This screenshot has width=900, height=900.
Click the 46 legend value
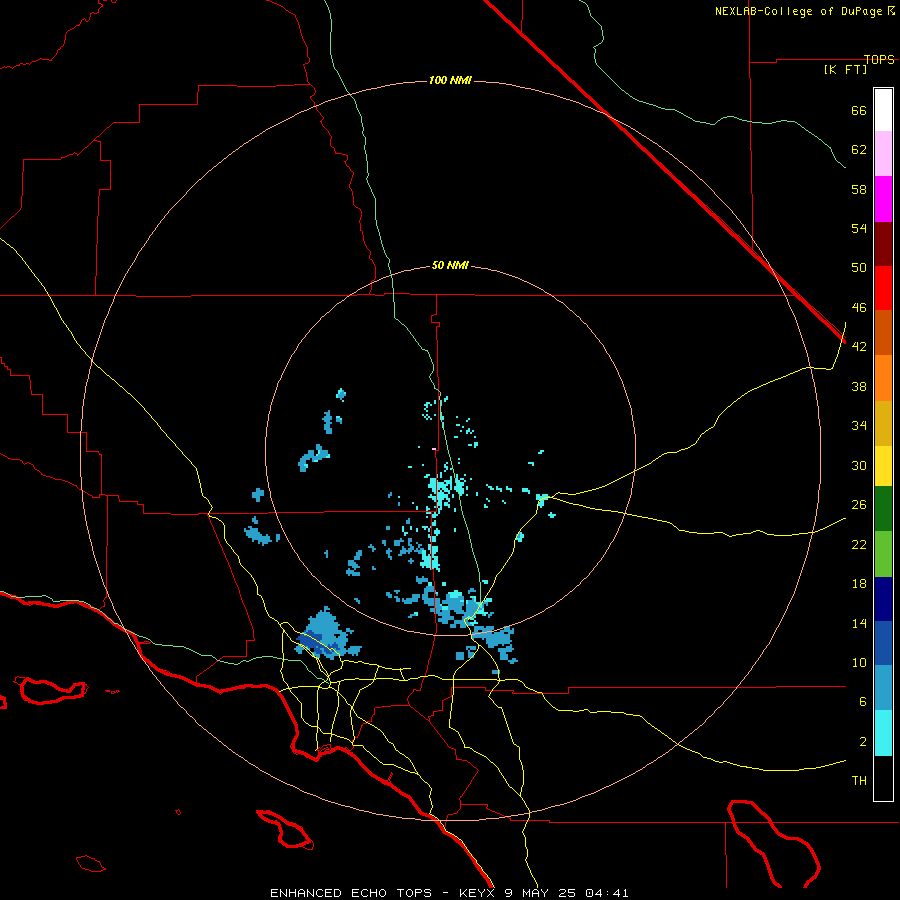pos(859,308)
